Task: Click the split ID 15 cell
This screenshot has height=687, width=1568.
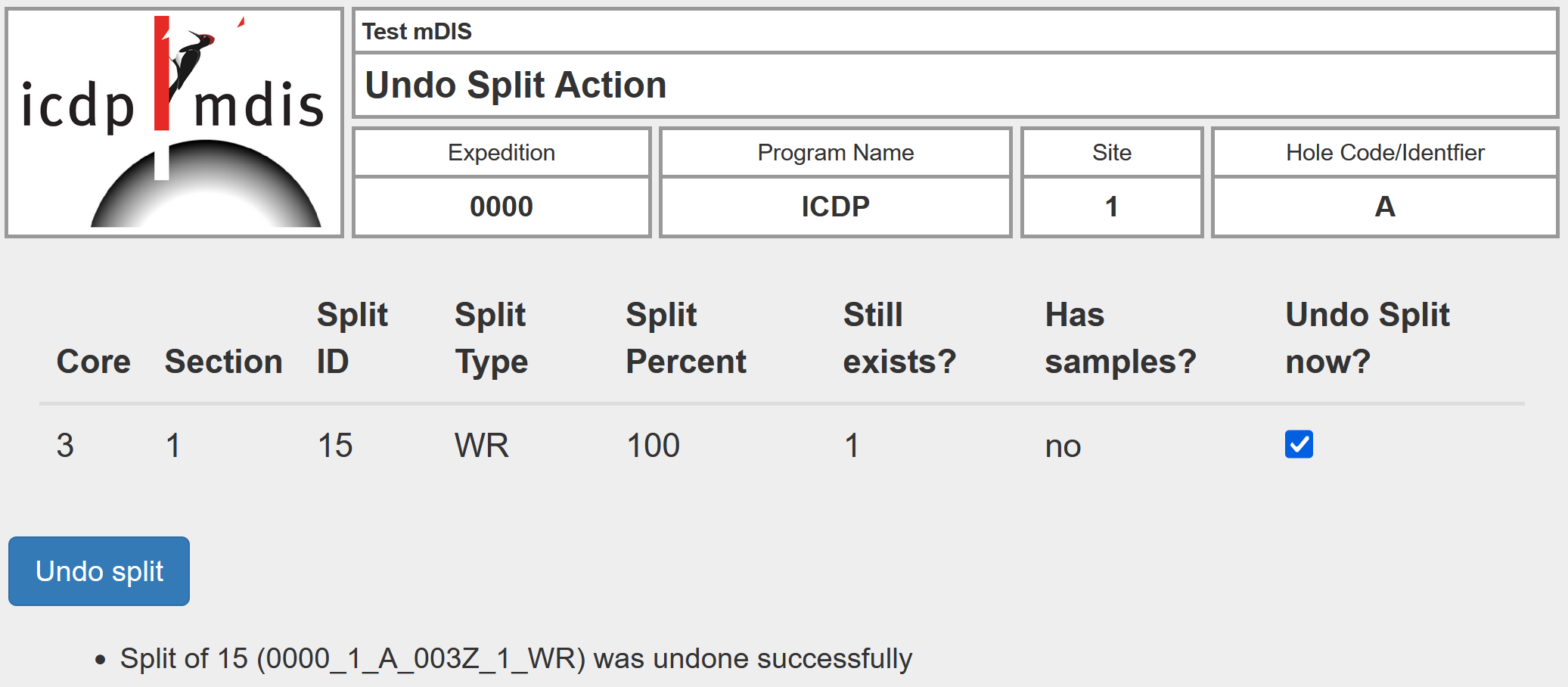Action: pos(335,446)
